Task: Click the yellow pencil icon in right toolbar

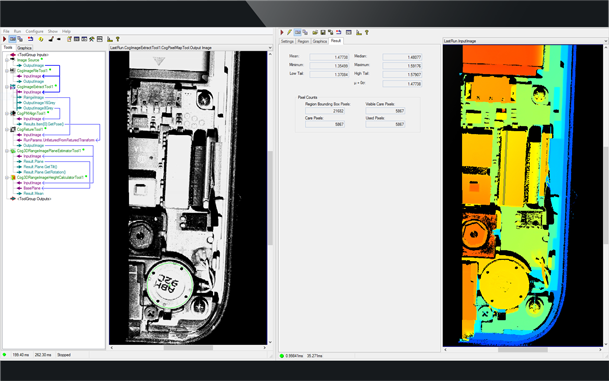Action: 289,33
